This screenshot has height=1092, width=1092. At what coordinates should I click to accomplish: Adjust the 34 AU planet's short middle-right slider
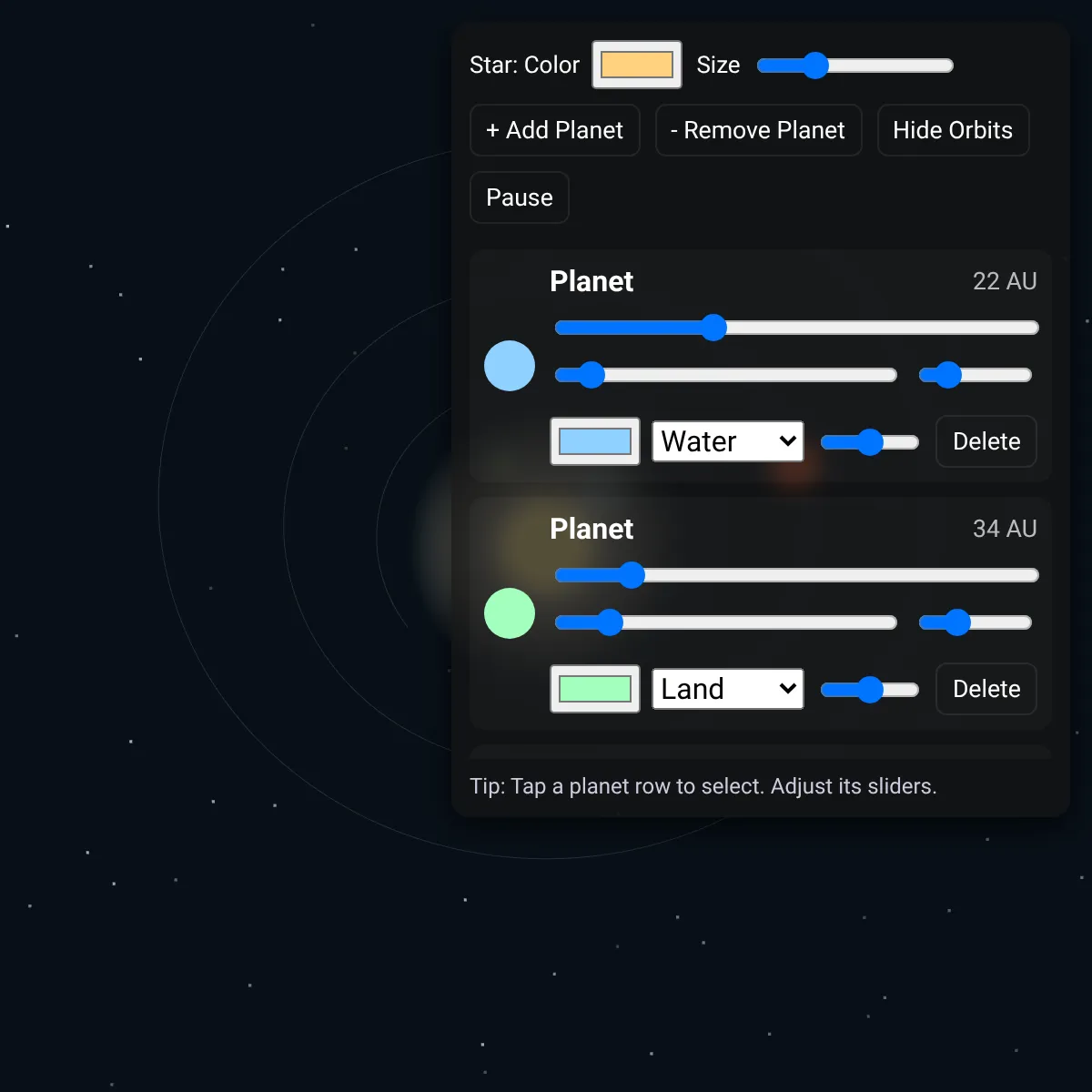click(x=976, y=622)
